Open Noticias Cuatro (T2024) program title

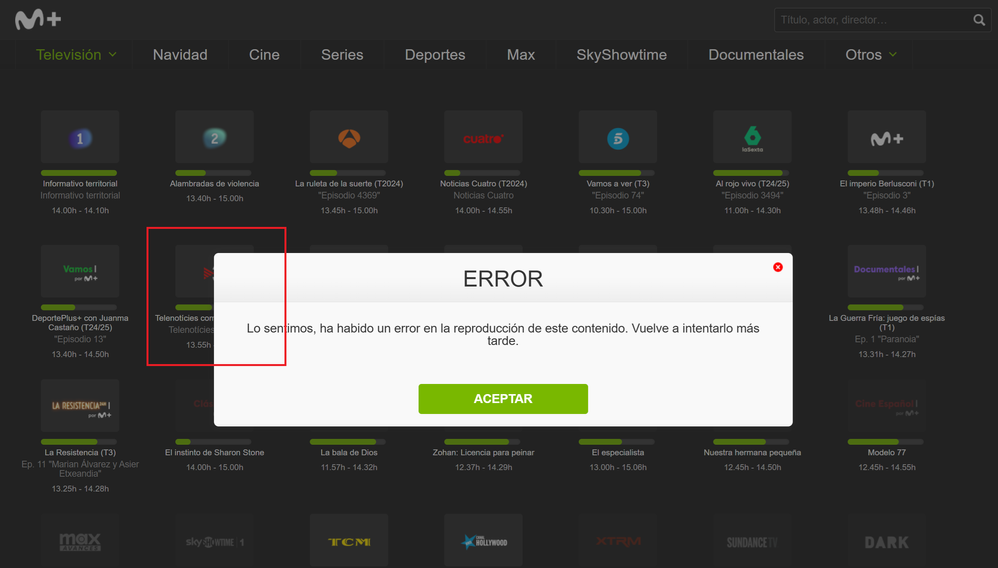pyautogui.click(x=483, y=183)
